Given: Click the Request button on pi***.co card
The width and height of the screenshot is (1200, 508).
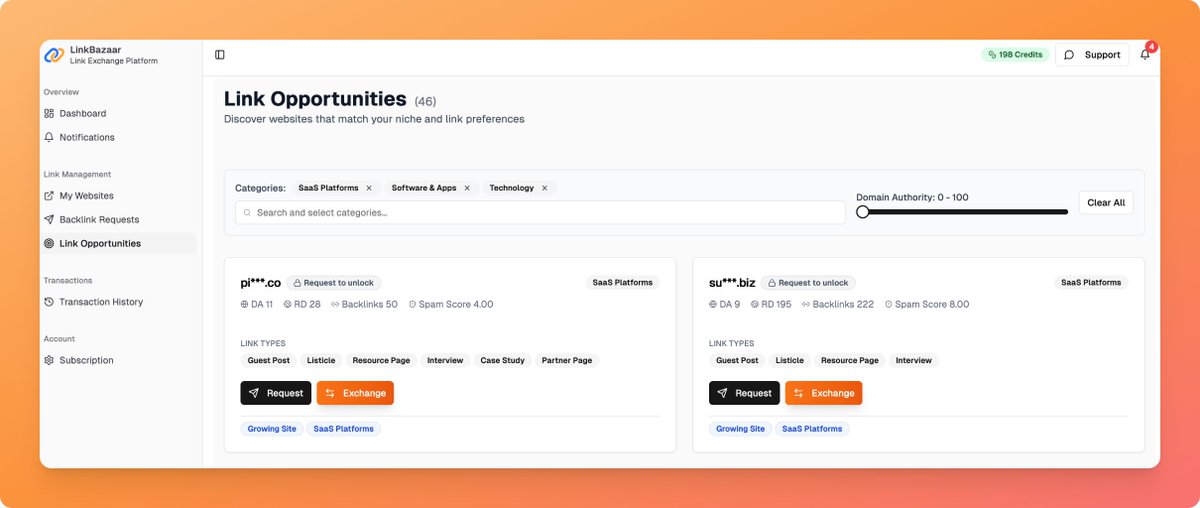Looking at the screenshot, I should pos(275,393).
